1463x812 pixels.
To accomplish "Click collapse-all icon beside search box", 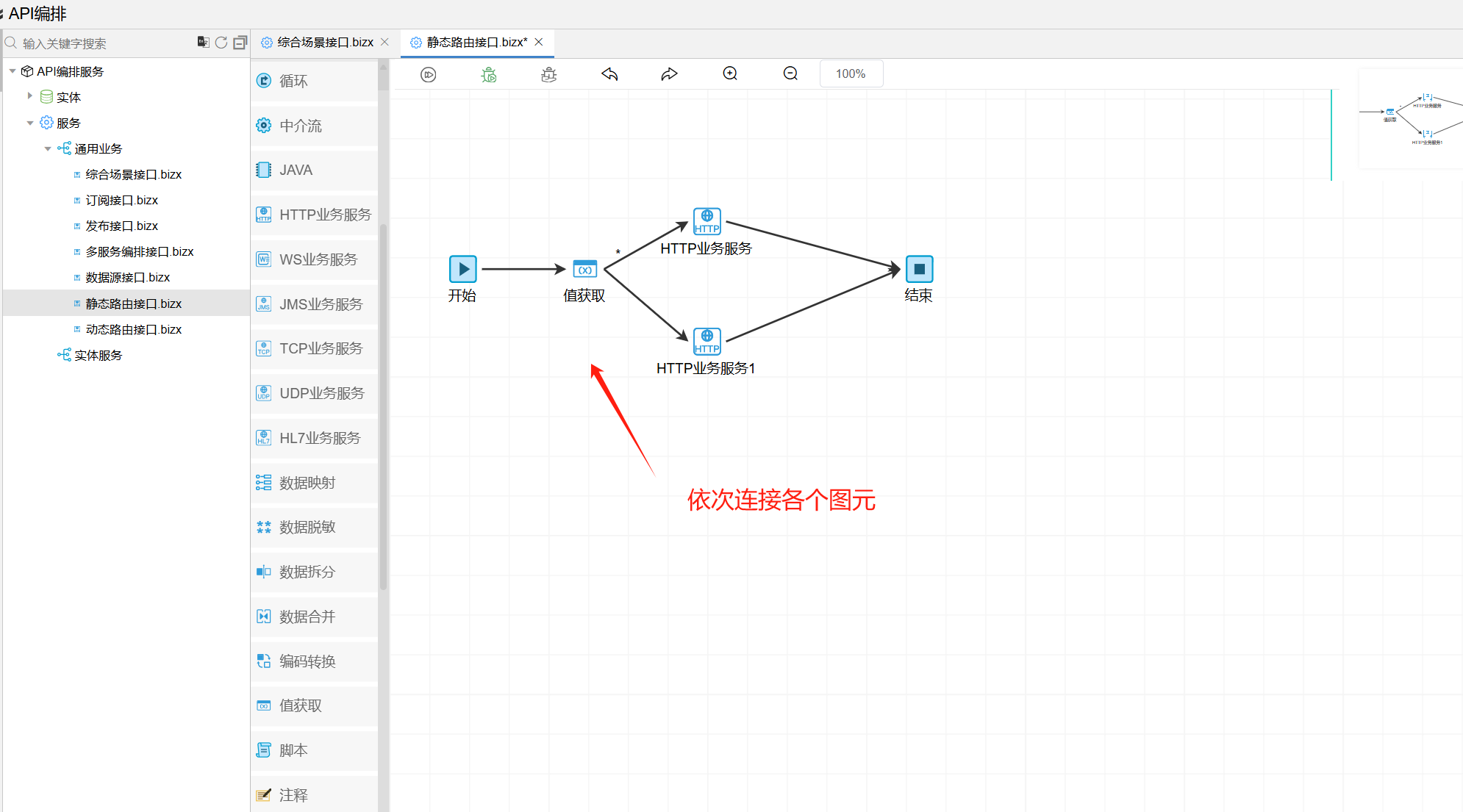I will pos(240,43).
